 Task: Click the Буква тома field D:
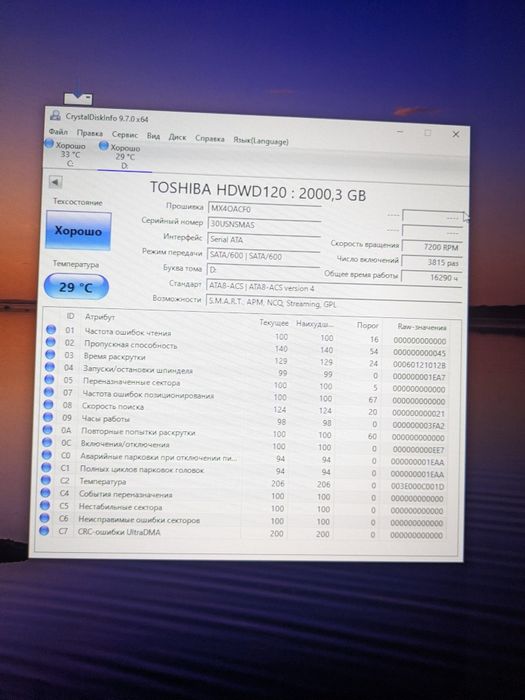point(263,270)
